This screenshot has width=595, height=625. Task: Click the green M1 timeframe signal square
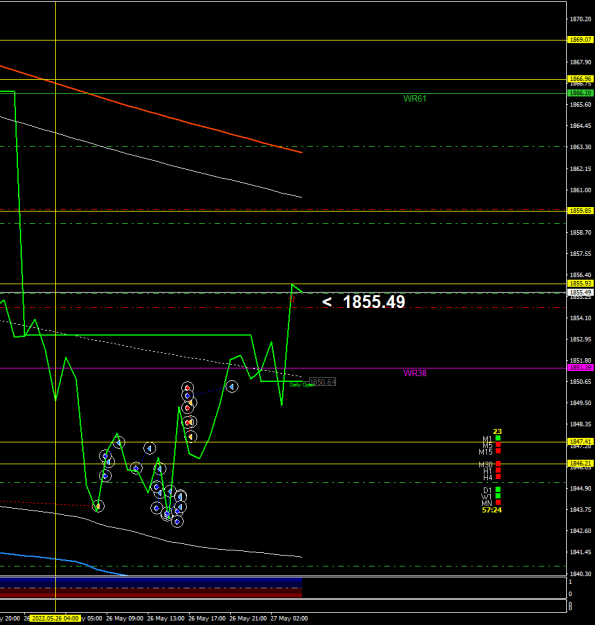click(x=498, y=438)
